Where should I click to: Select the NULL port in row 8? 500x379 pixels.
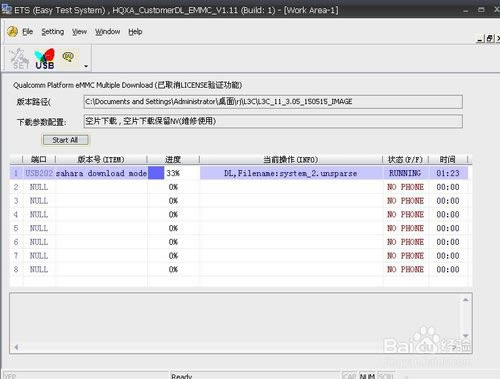click(x=39, y=269)
